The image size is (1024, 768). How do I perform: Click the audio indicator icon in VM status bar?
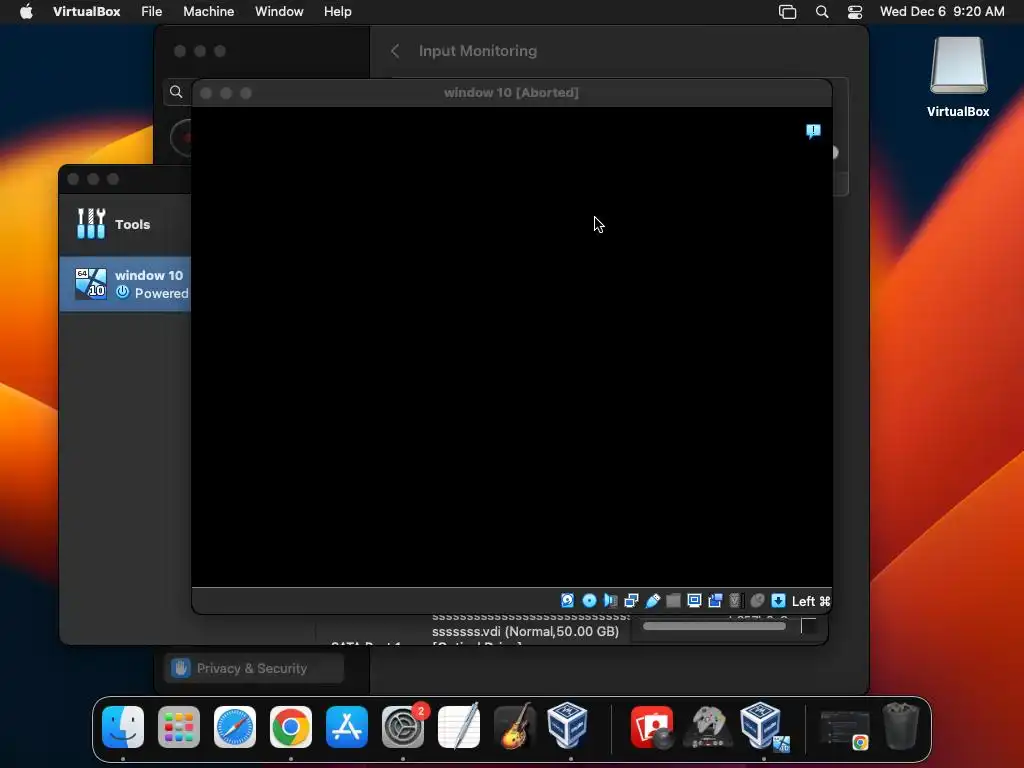coord(611,601)
